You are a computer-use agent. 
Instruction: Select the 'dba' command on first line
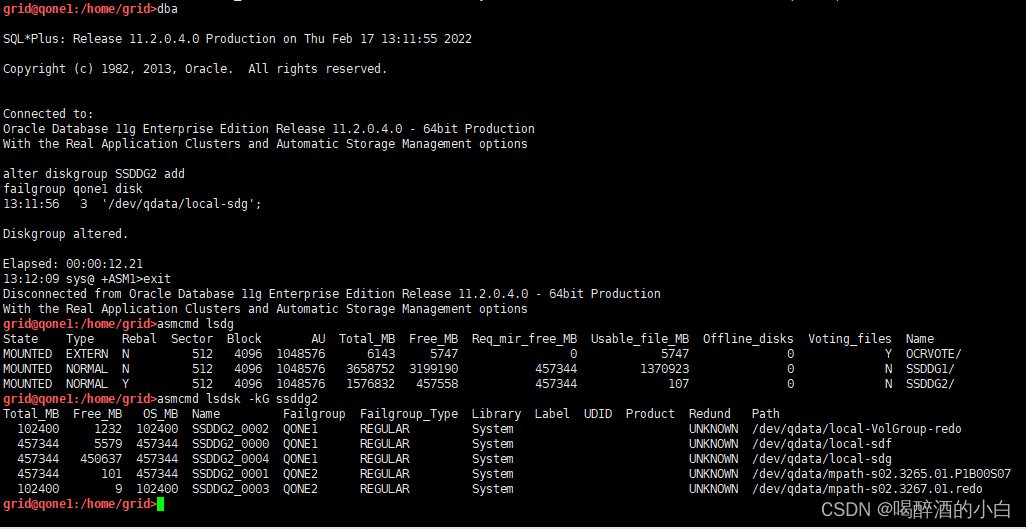click(168, 9)
